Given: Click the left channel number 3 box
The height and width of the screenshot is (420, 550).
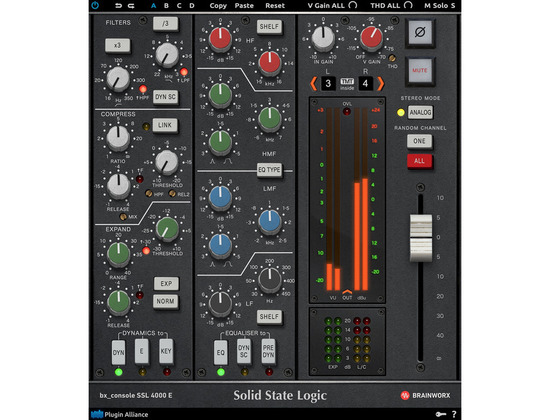Looking at the screenshot, I should pos(328,84).
